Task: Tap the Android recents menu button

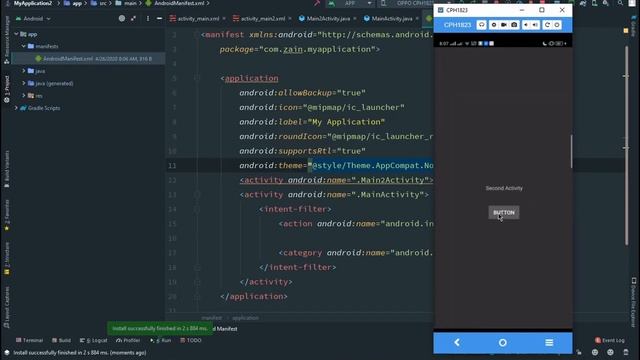Action: click(549, 342)
